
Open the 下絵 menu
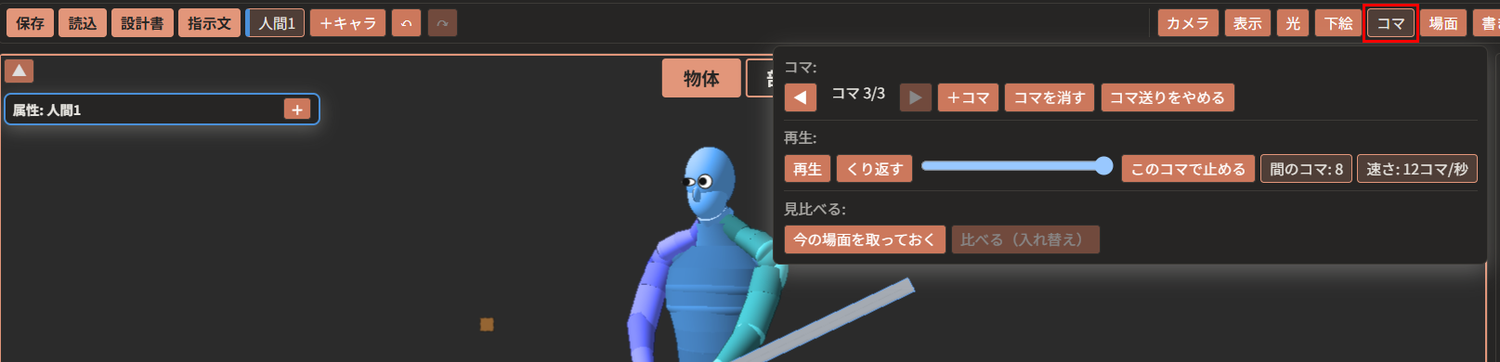point(1338,24)
